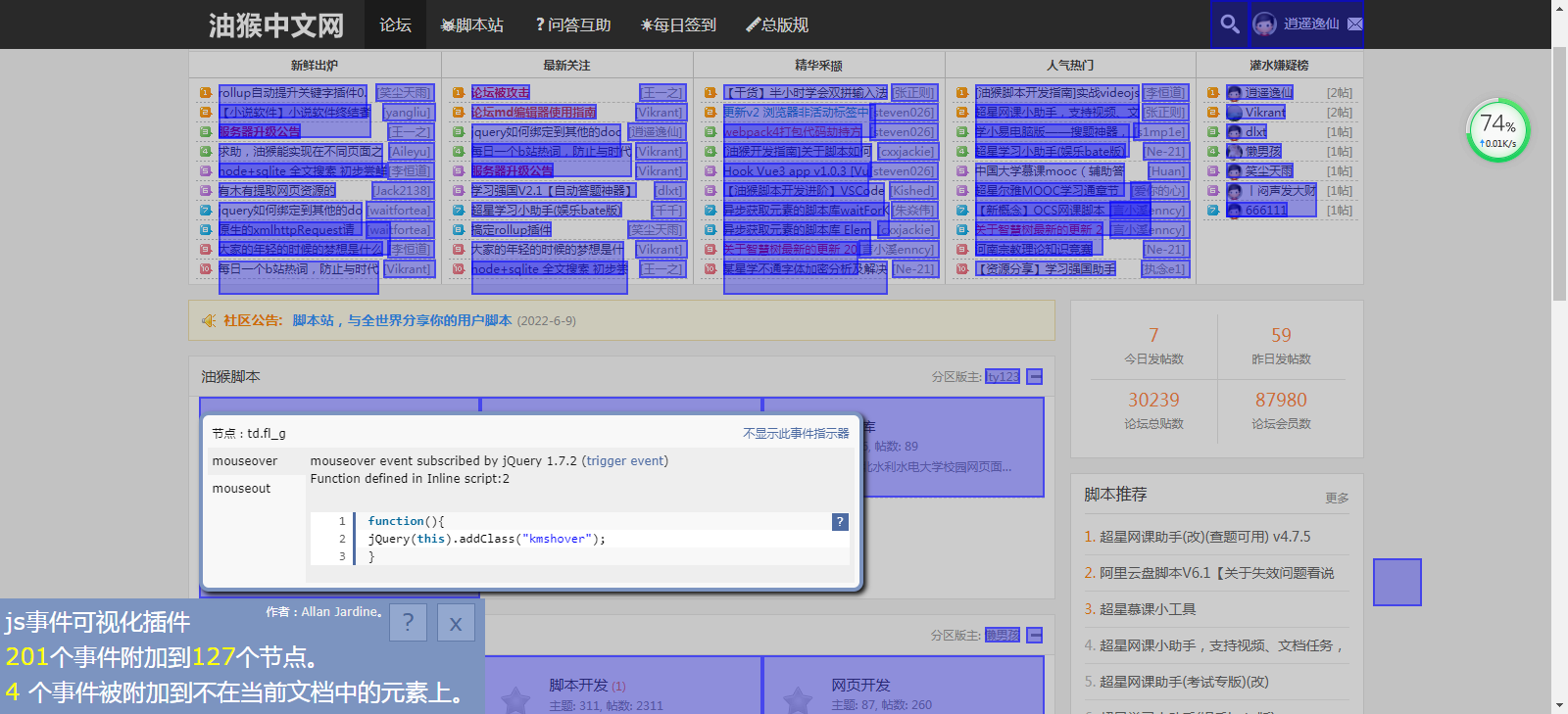Open 【干货】半小时学会双拼输入法 thread
Screen dimensions: 1568x714
[806, 92]
